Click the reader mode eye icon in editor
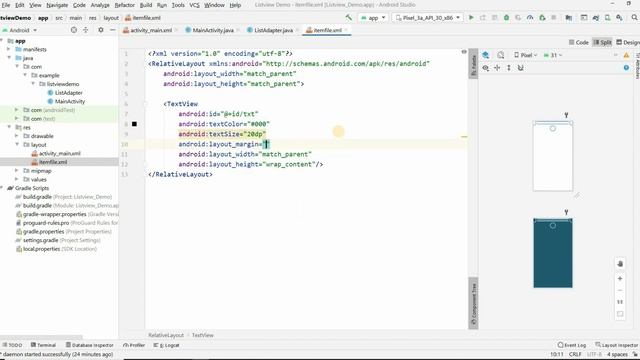640x360 pixels. click(x=464, y=52)
